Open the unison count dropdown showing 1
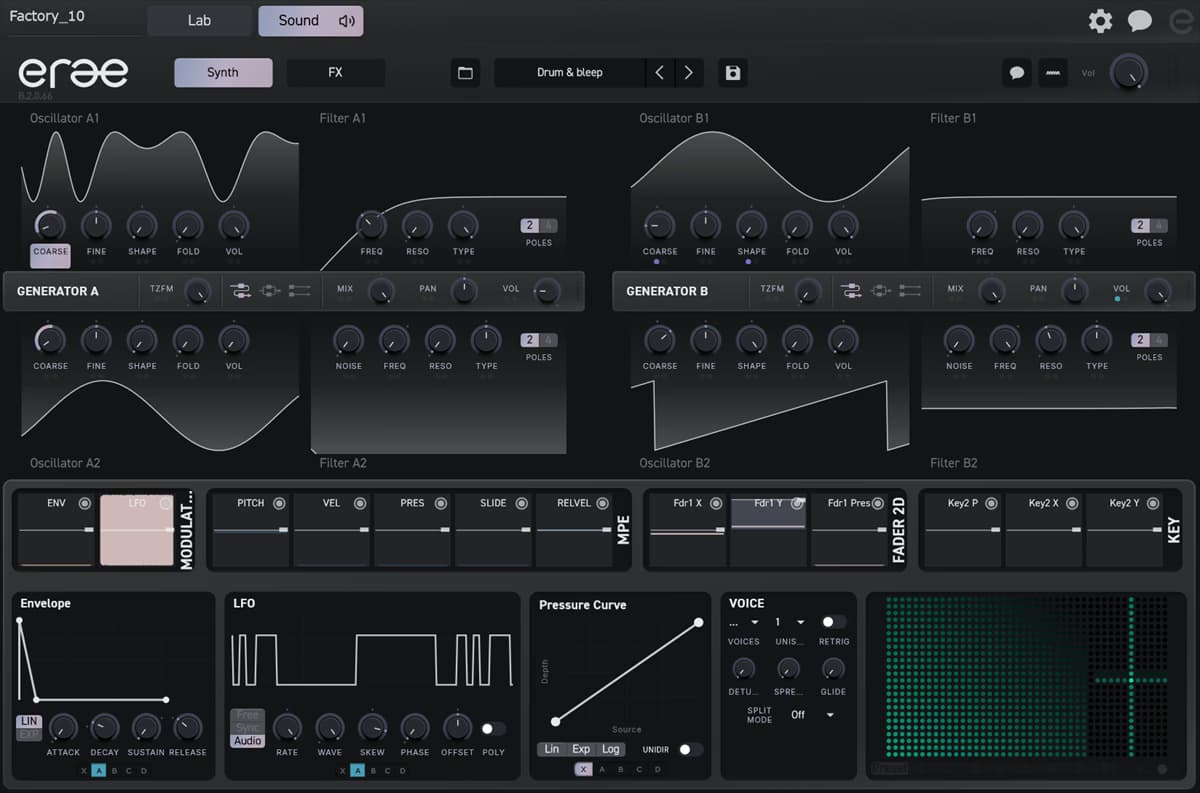1200x793 pixels. [x=789, y=622]
